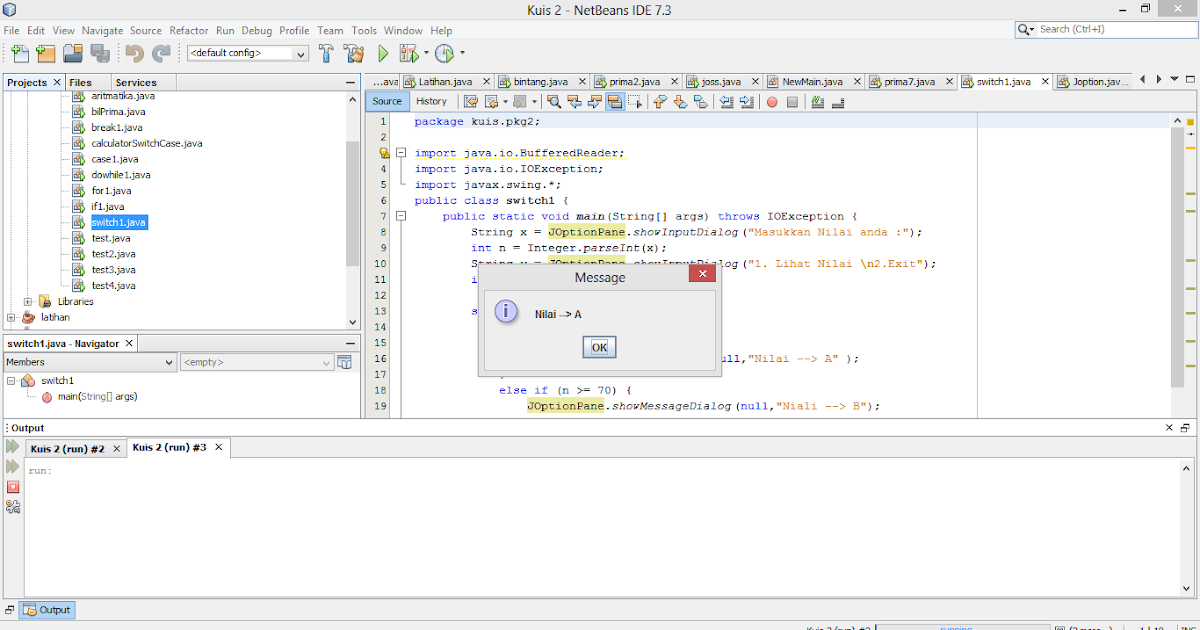Select main(String[] args) in Navigator
The image size is (1200, 630).
click(96, 397)
